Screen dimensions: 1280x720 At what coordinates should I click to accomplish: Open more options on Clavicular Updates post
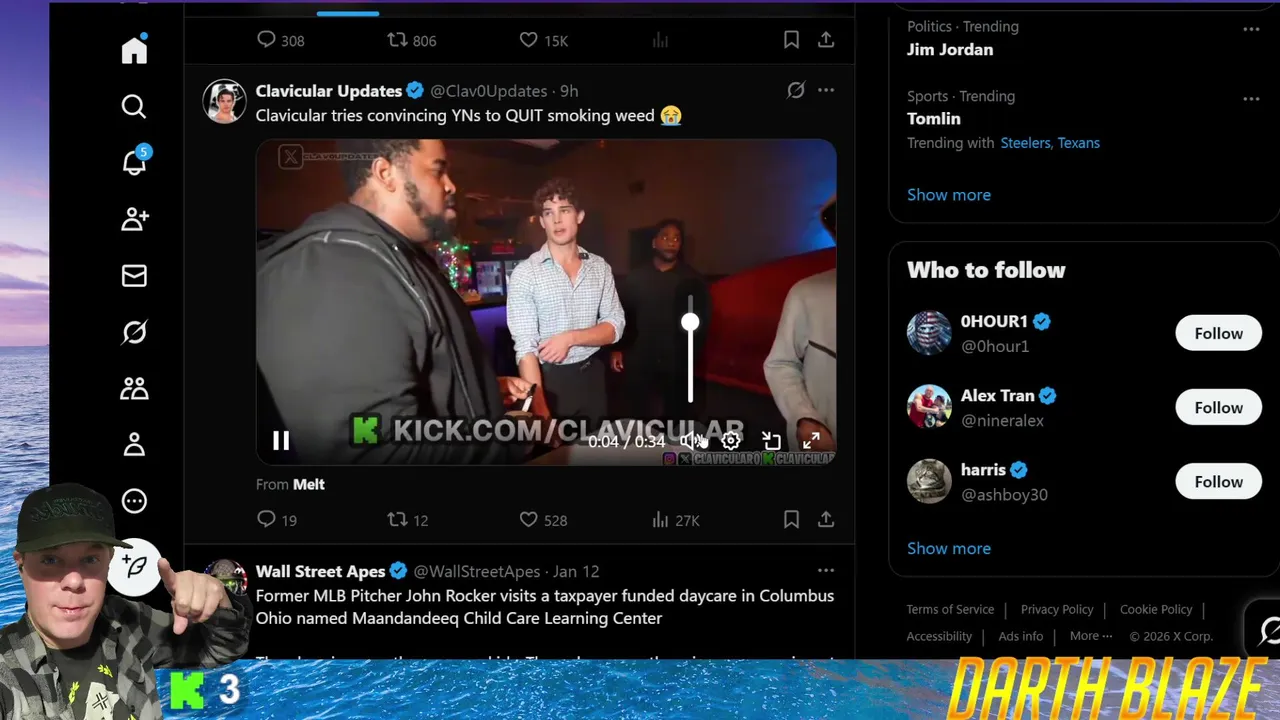click(x=826, y=90)
